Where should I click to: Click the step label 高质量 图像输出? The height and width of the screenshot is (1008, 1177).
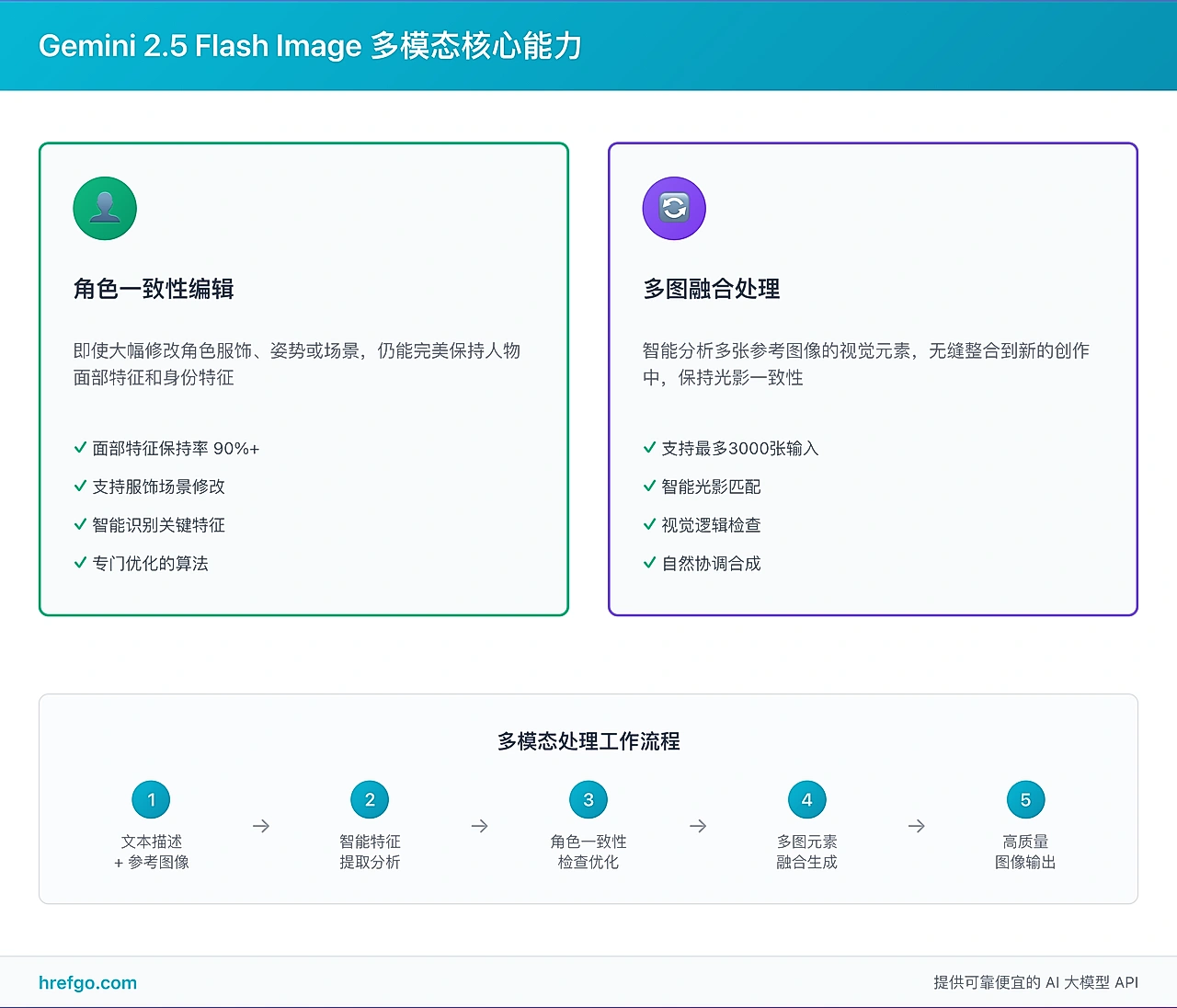[1025, 852]
